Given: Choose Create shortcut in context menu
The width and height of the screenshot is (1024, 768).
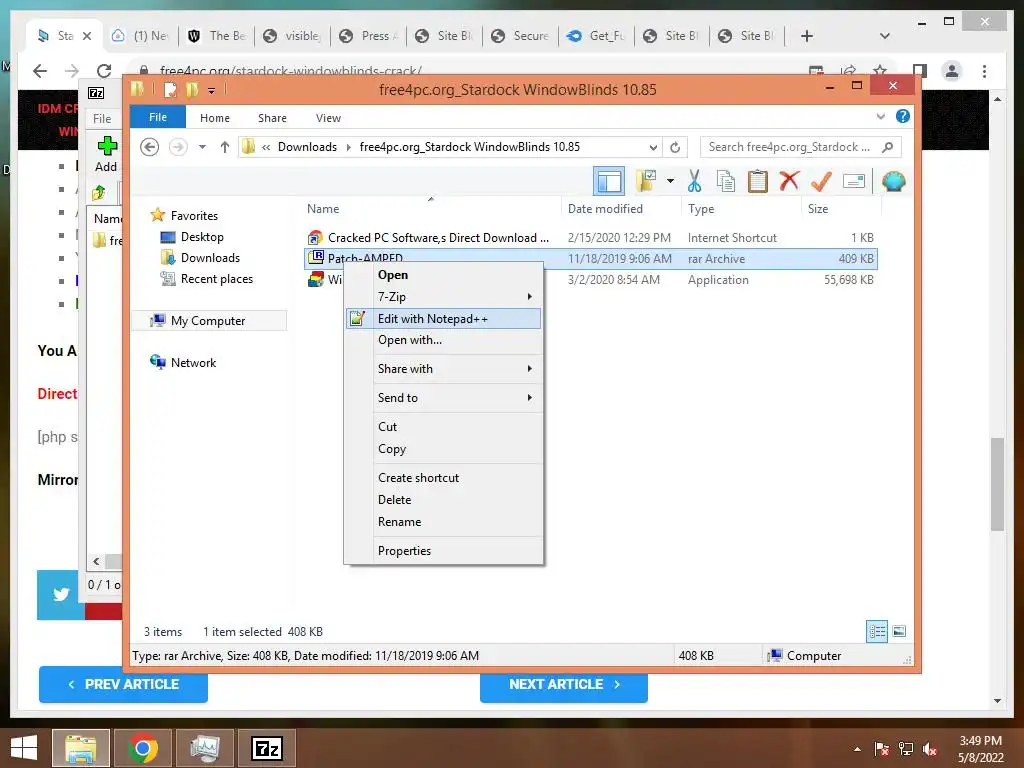Looking at the screenshot, I should (x=444, y=477).
